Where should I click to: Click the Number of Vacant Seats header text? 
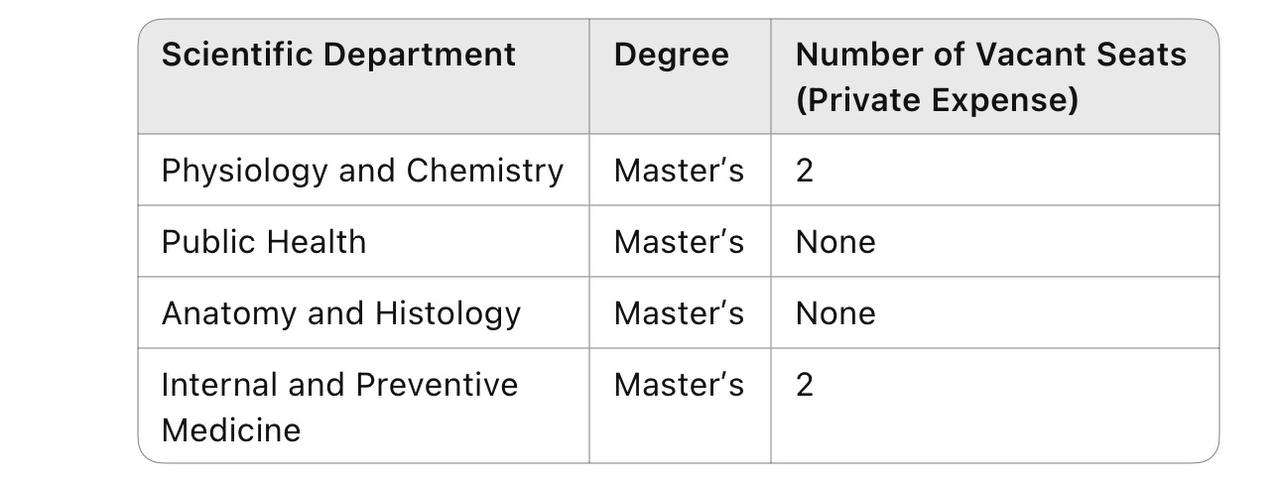990,54
